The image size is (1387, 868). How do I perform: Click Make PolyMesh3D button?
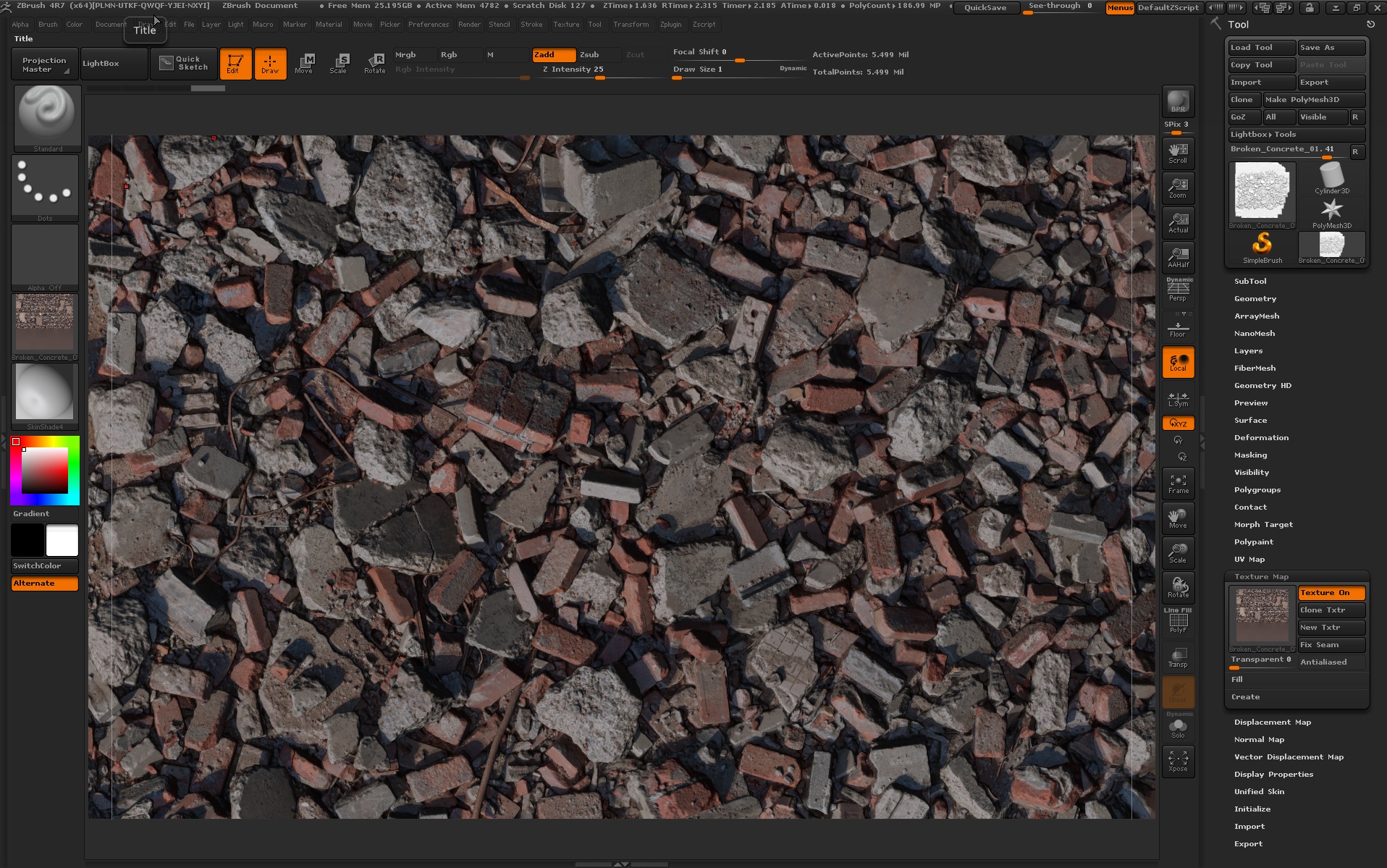(x=1314, y=100)
